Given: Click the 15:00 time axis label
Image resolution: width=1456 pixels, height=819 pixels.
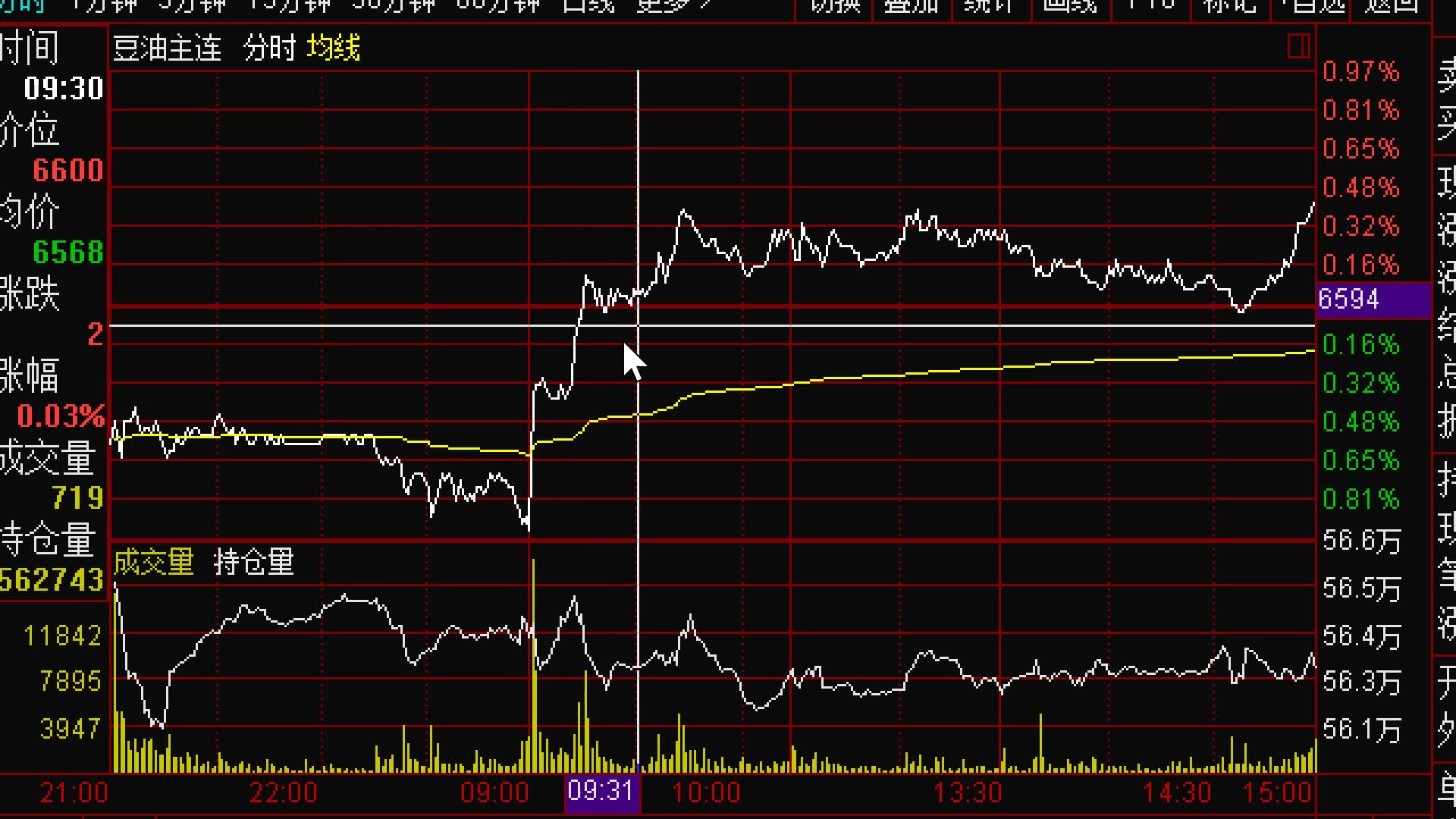Looking at the screenshot, I should (1277, 793).
